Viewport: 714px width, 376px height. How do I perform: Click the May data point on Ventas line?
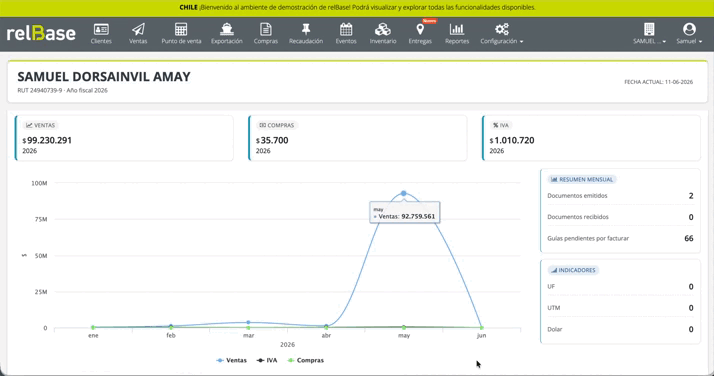[x=403, y=193]
